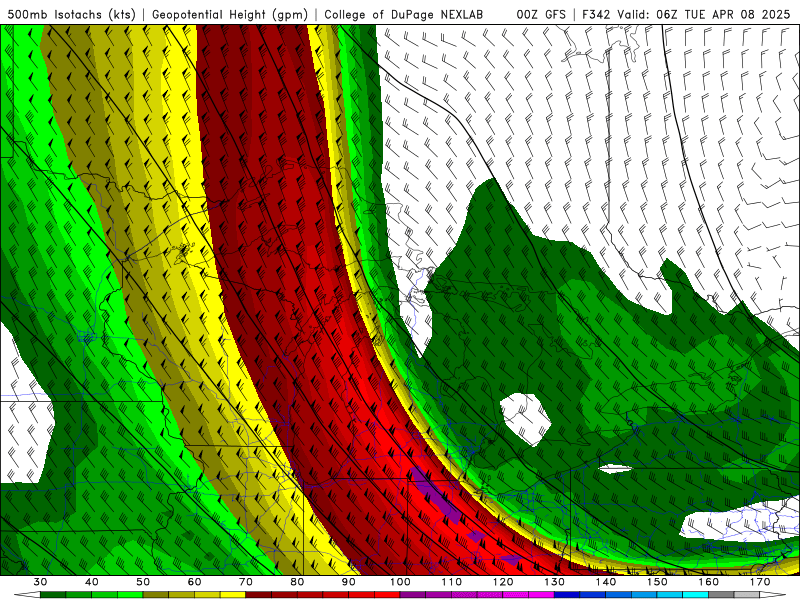The width and height of the screenshot is (800, 600).
Task: Click the color bar label "90"
Action: (349, 582)
